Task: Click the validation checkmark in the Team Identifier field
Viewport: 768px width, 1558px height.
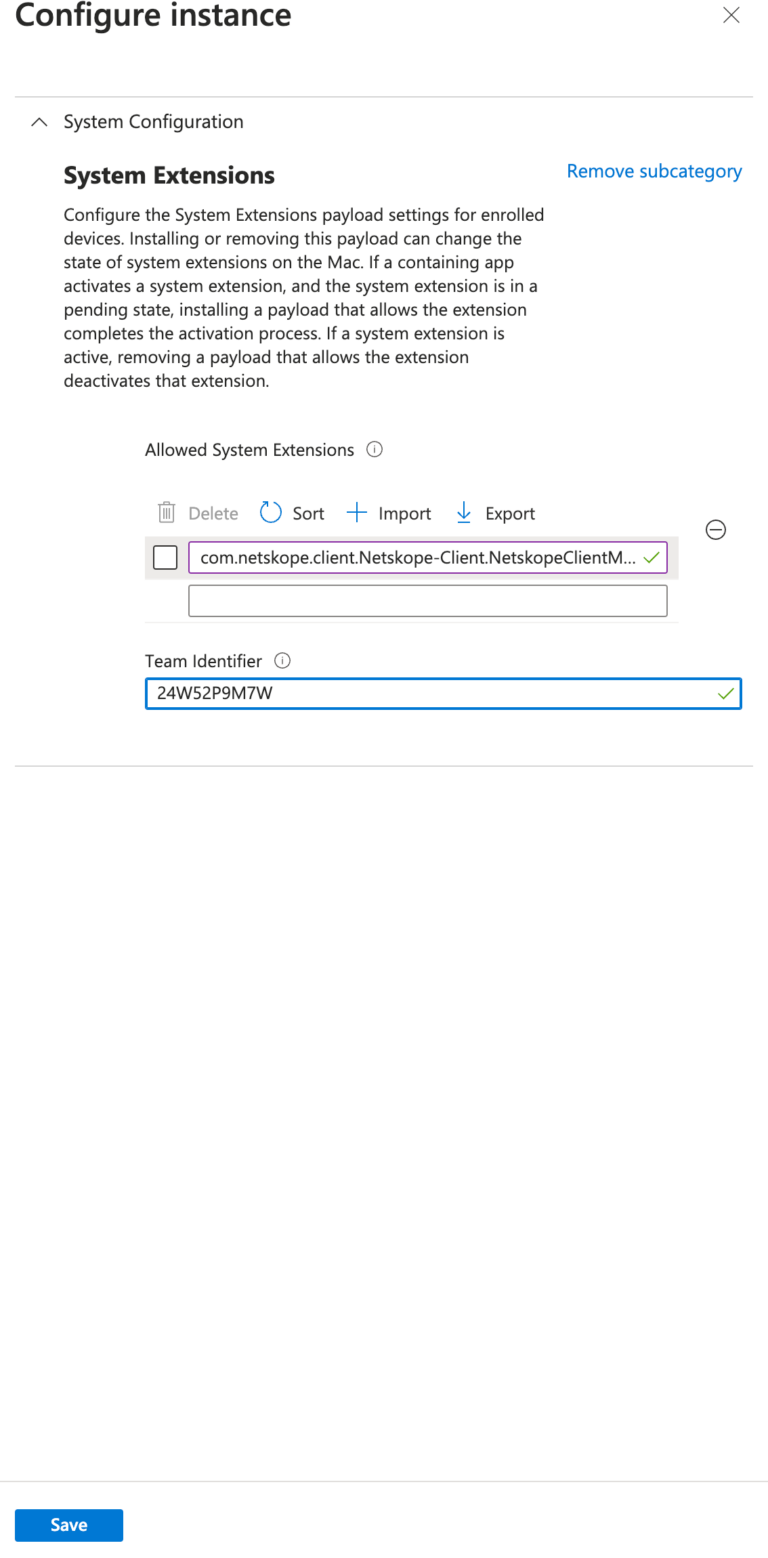Action: point(726,693)
